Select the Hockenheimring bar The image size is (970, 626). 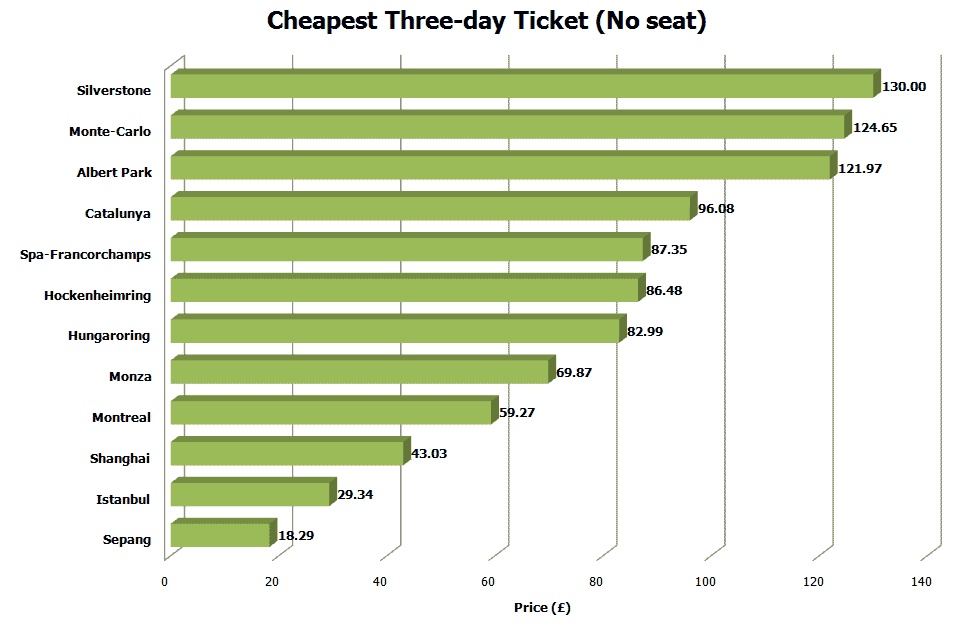[404, 291]
